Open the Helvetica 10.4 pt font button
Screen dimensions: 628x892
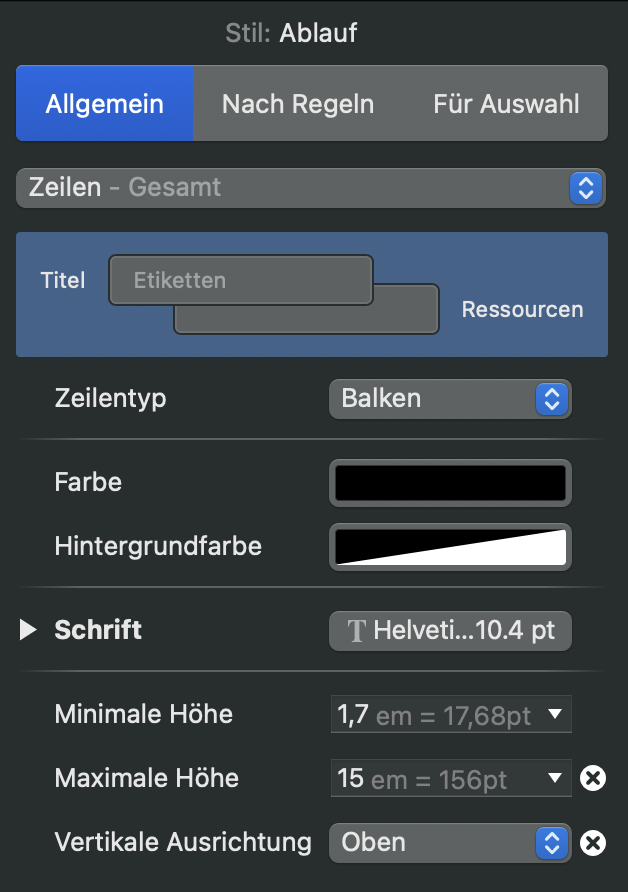450,630
